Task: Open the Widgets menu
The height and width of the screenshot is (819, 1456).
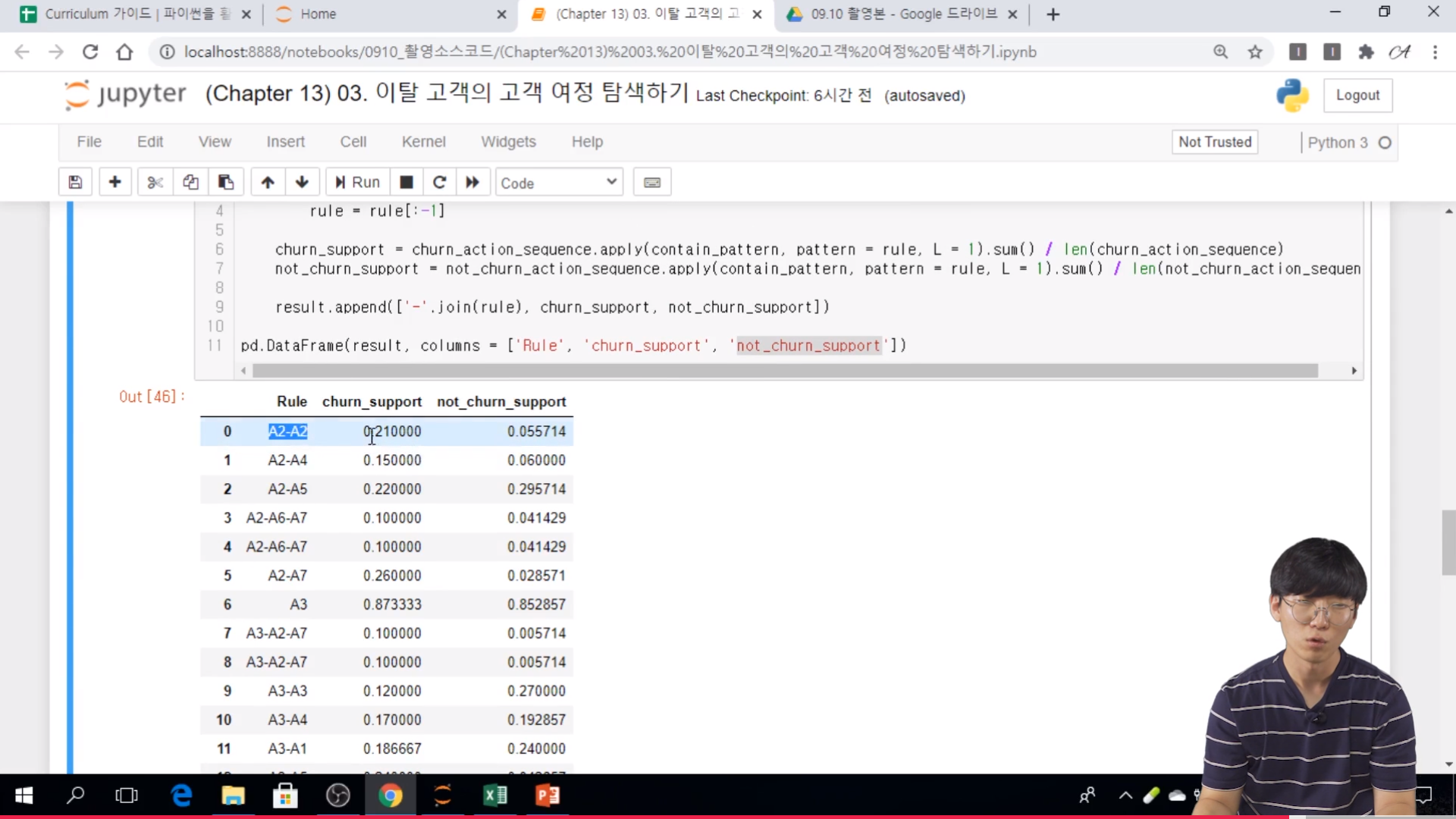Action: (x=508, y=142)
